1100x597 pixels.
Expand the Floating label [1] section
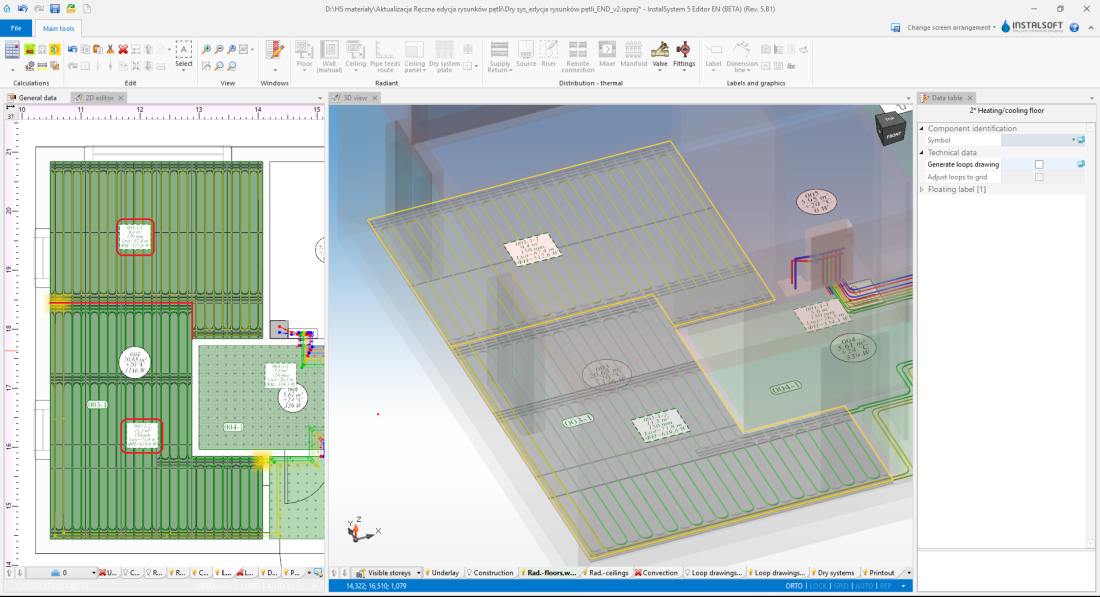pos(922,189)
